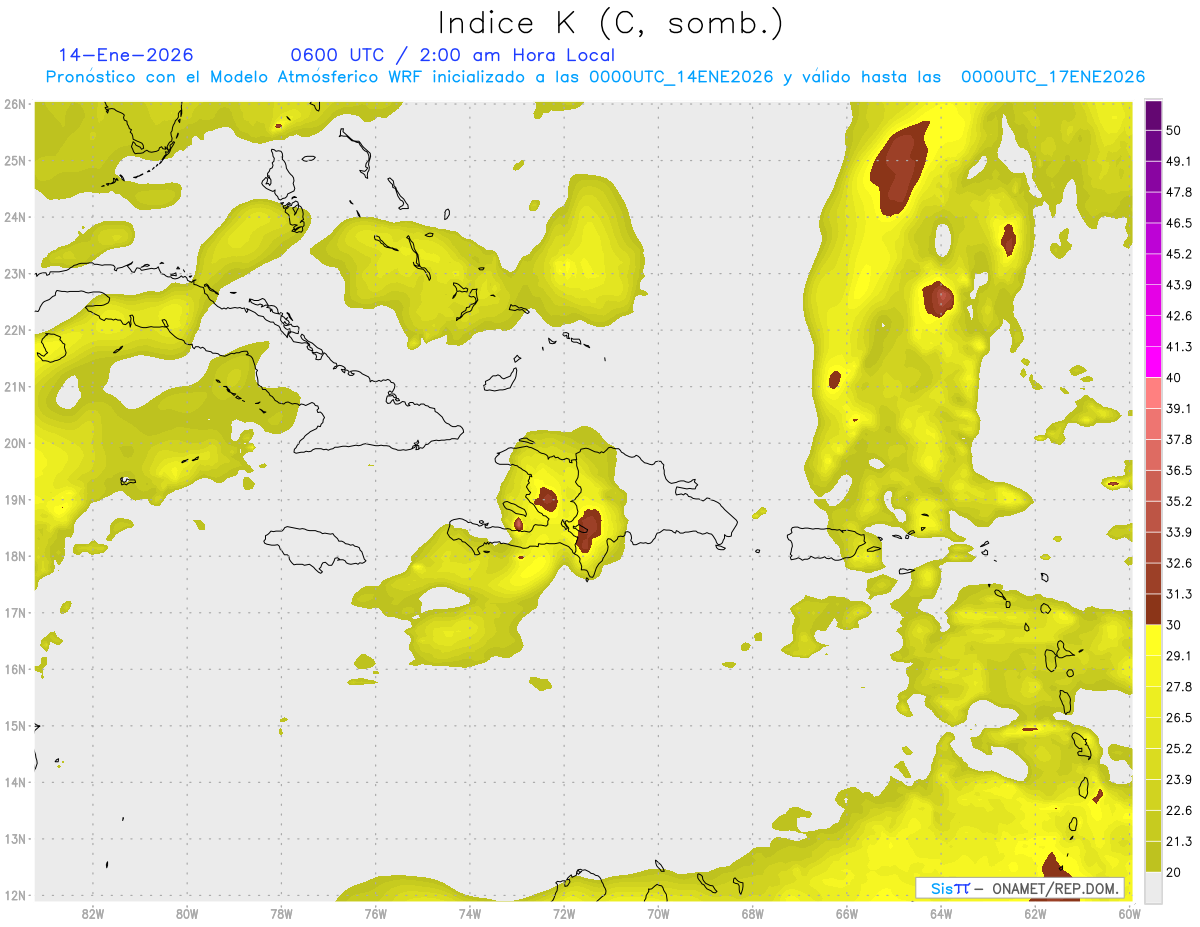Click the legend value 20

pos(1174,872)
